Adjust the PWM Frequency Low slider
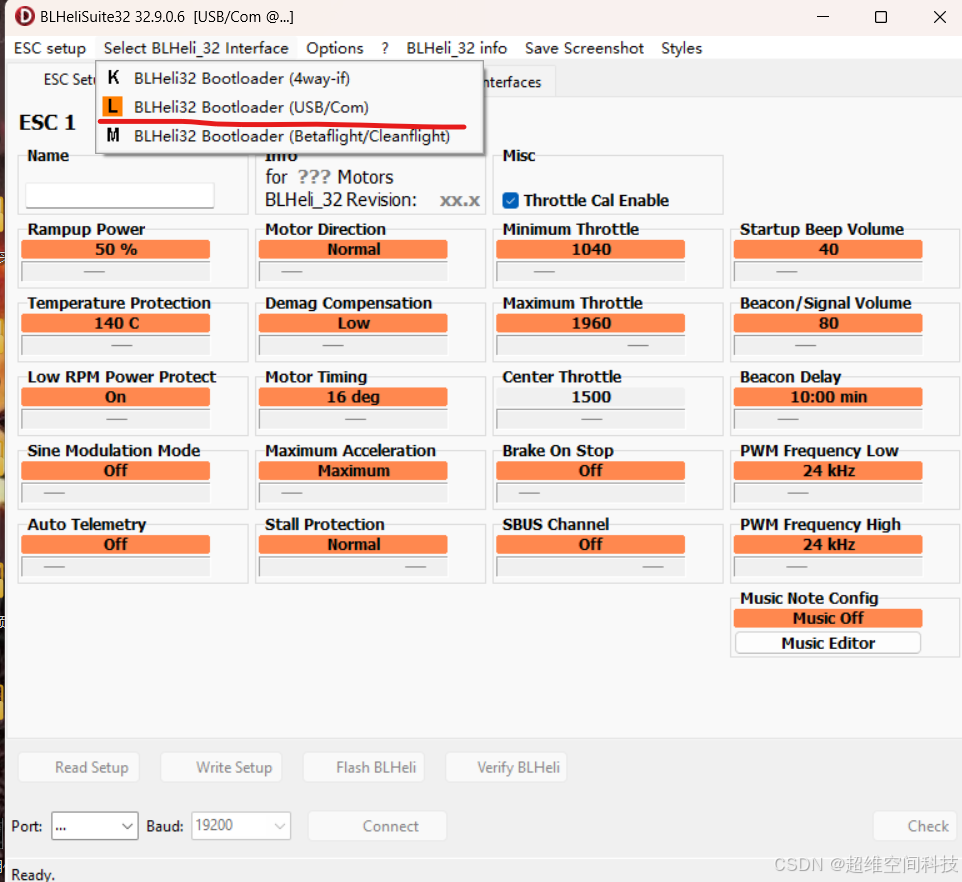This screenshot has height=882, width=962. [x=828, y=493]
